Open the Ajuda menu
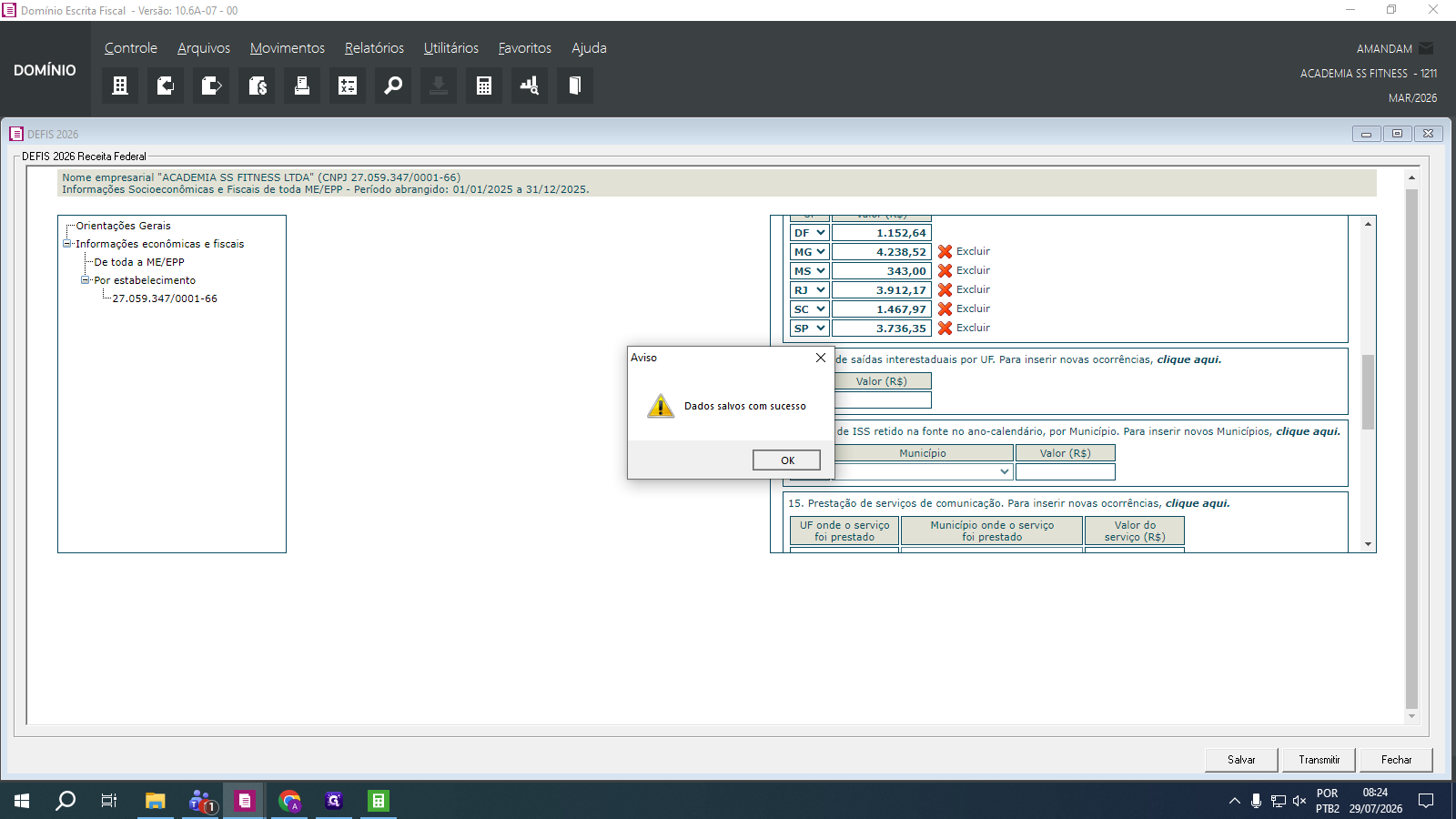The width and height of the screenshot is (1456, 819). pos(589,48)
